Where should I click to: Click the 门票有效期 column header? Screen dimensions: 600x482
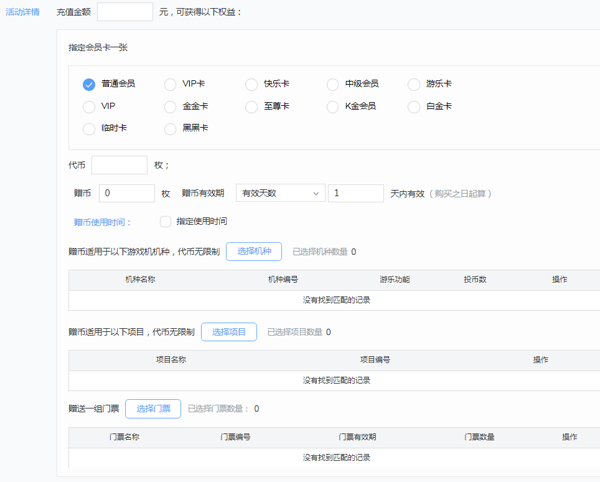(357, 437)
